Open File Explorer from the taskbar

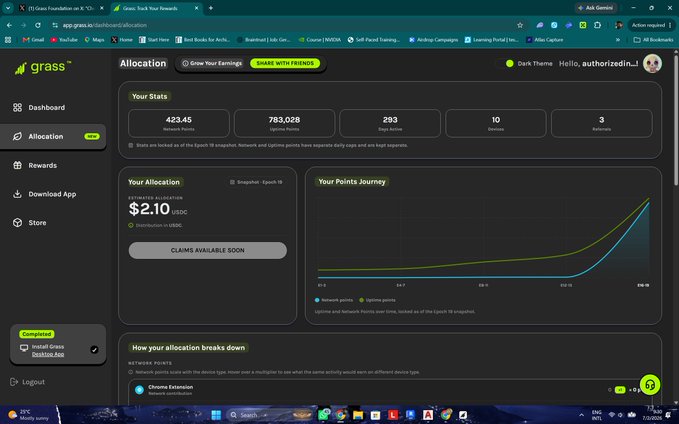pyautogui.click(x=358, y=415)
